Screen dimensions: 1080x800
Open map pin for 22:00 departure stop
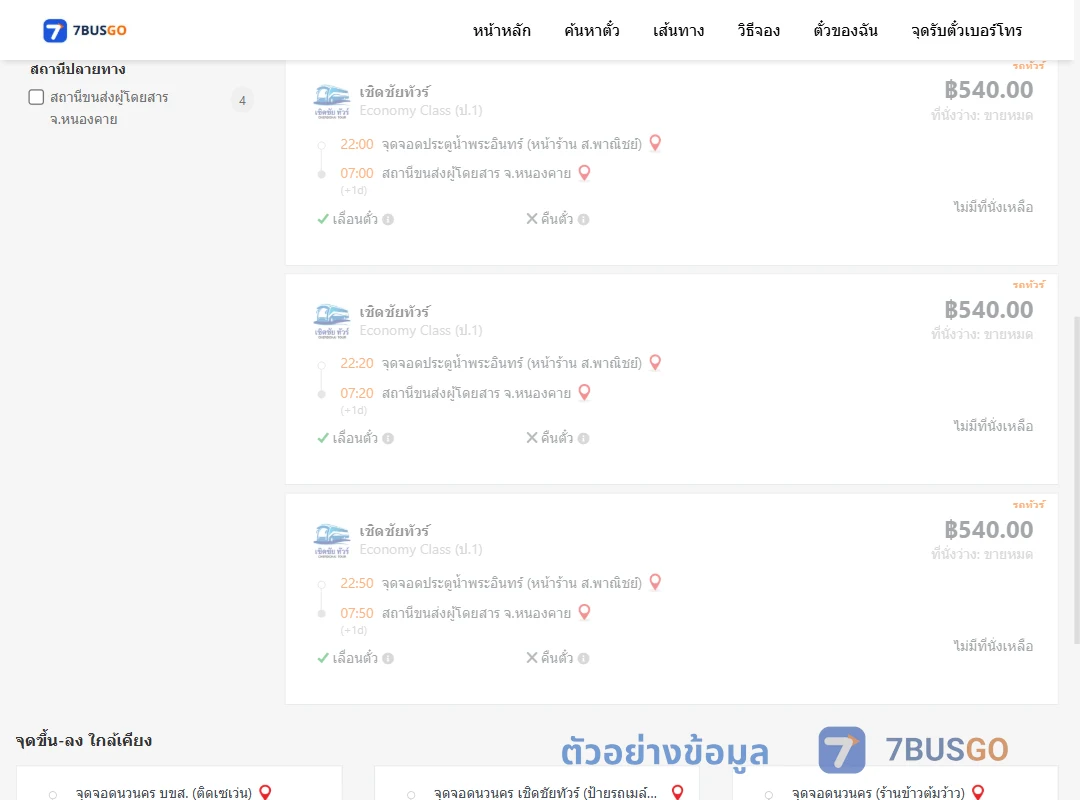[x=655, y=143]
